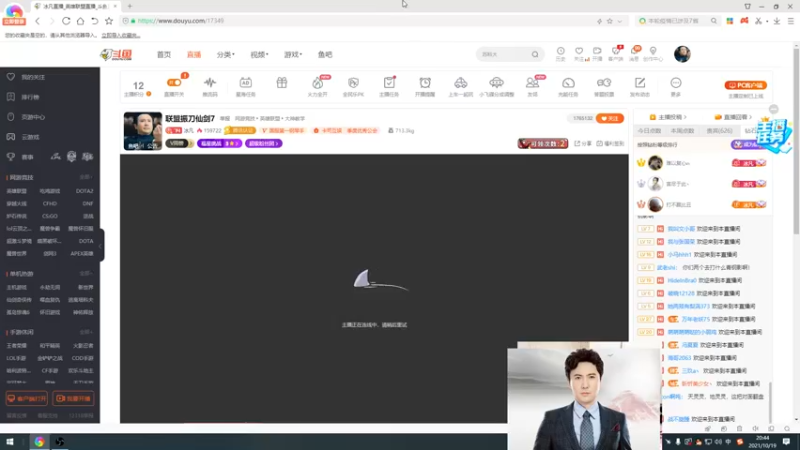This screenshot has width=800, height=450.
Task: Expand 全部 beside 网游竞技 section
Action: point(86,177)
